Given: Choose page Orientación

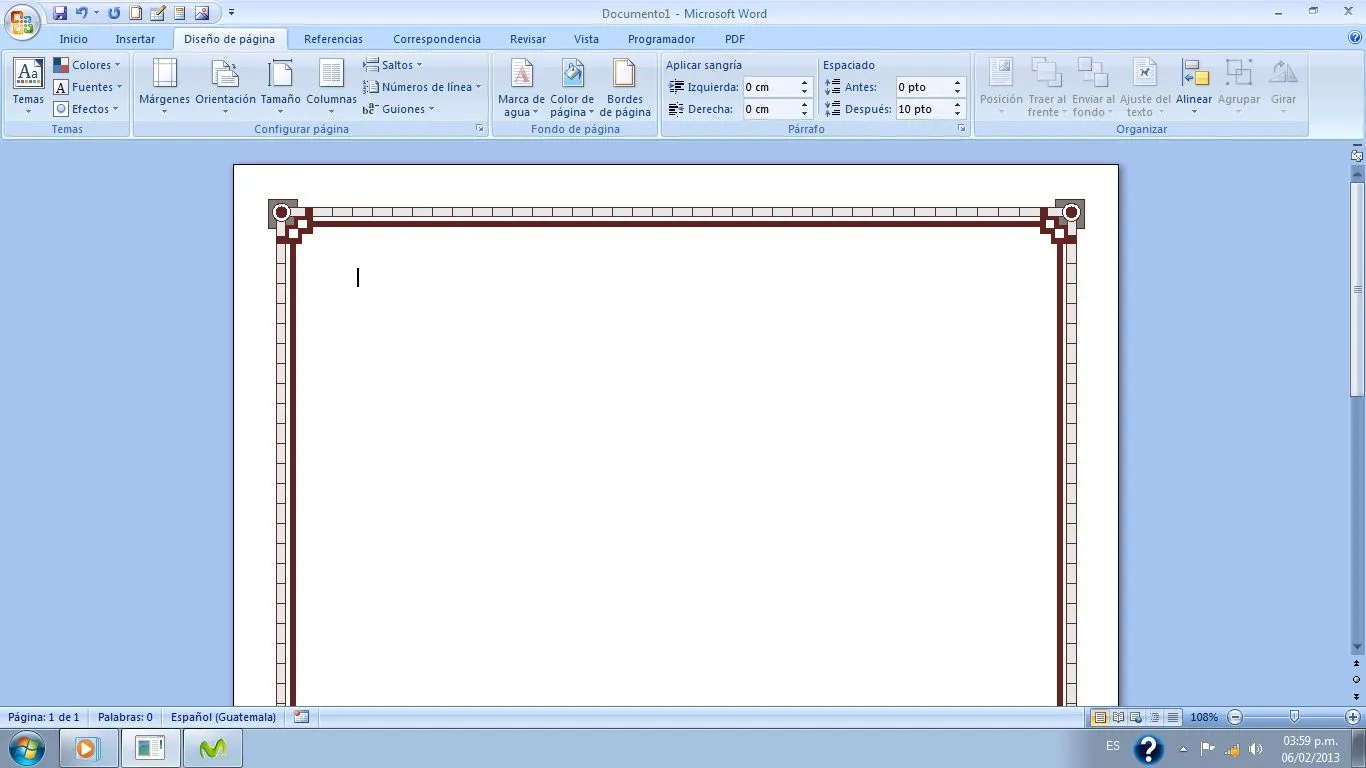Looking at the screenshot, I should [225, 86].
